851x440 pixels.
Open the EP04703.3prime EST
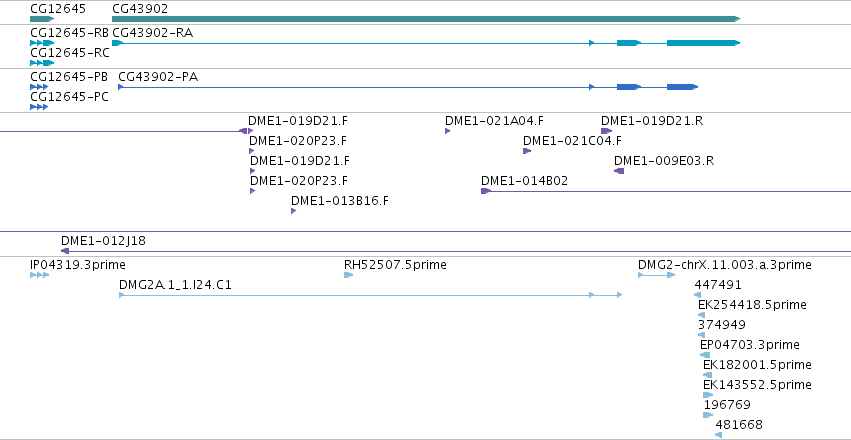click(706, 355)
